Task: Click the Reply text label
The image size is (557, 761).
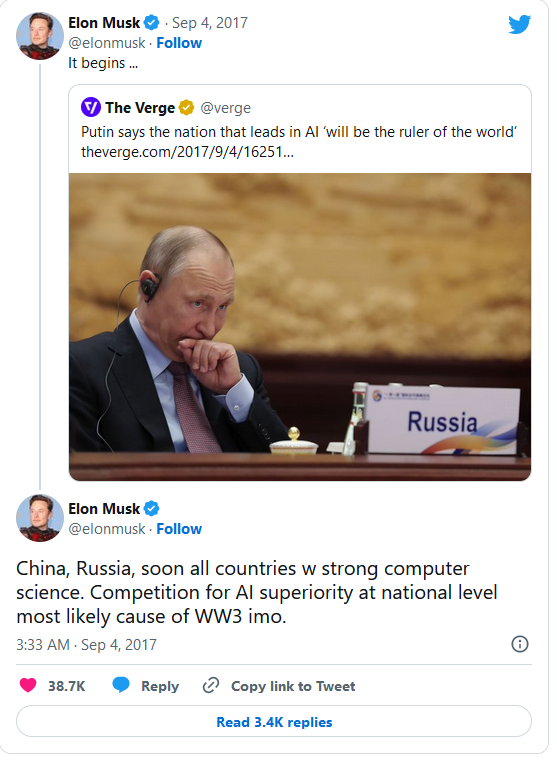Action: pyautogui.click(x=160, y=686)
